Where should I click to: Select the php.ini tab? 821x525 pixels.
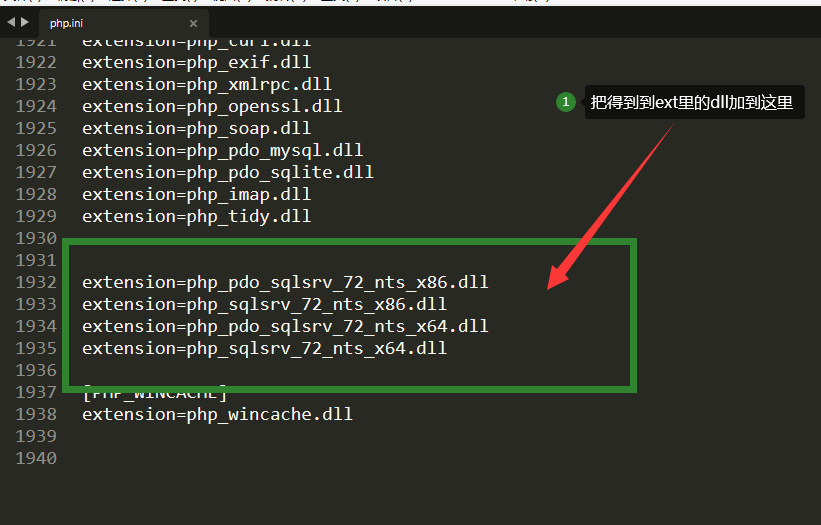pos(66,23)
